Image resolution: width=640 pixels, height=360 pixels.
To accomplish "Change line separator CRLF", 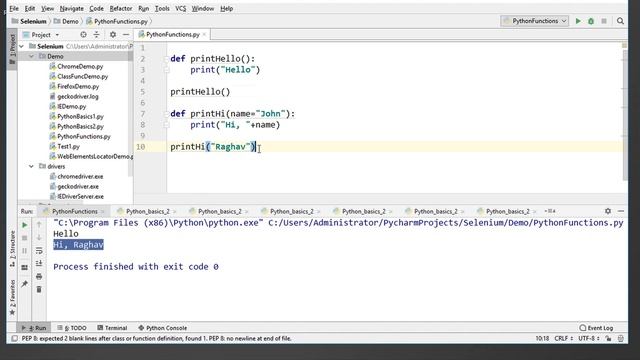I will coord(563,338).
